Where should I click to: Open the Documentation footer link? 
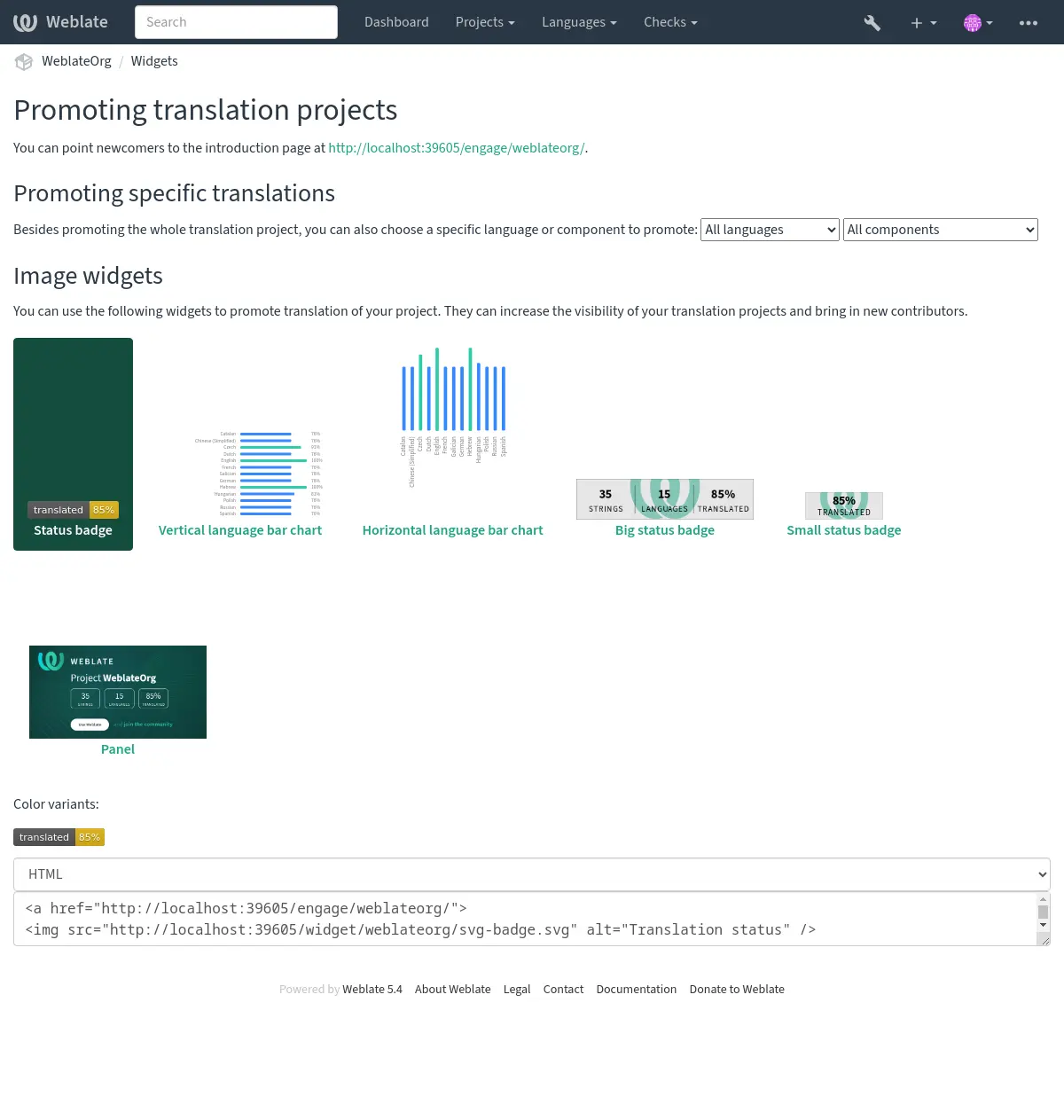[x=637, y=990]
